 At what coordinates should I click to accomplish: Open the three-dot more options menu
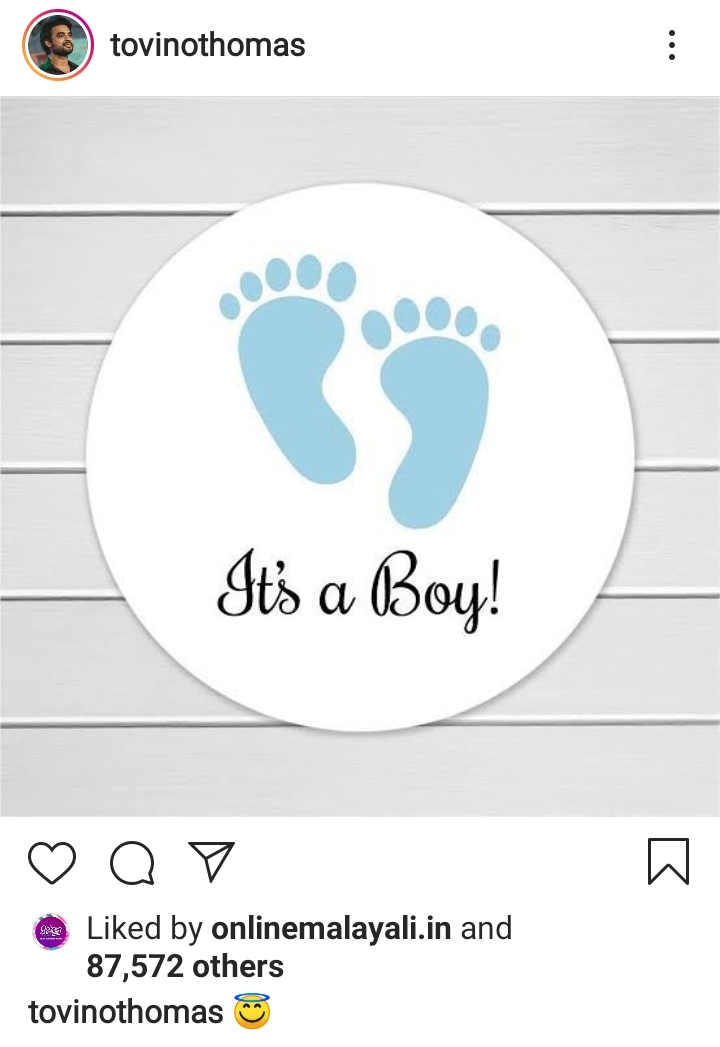(x=672, y=45)
